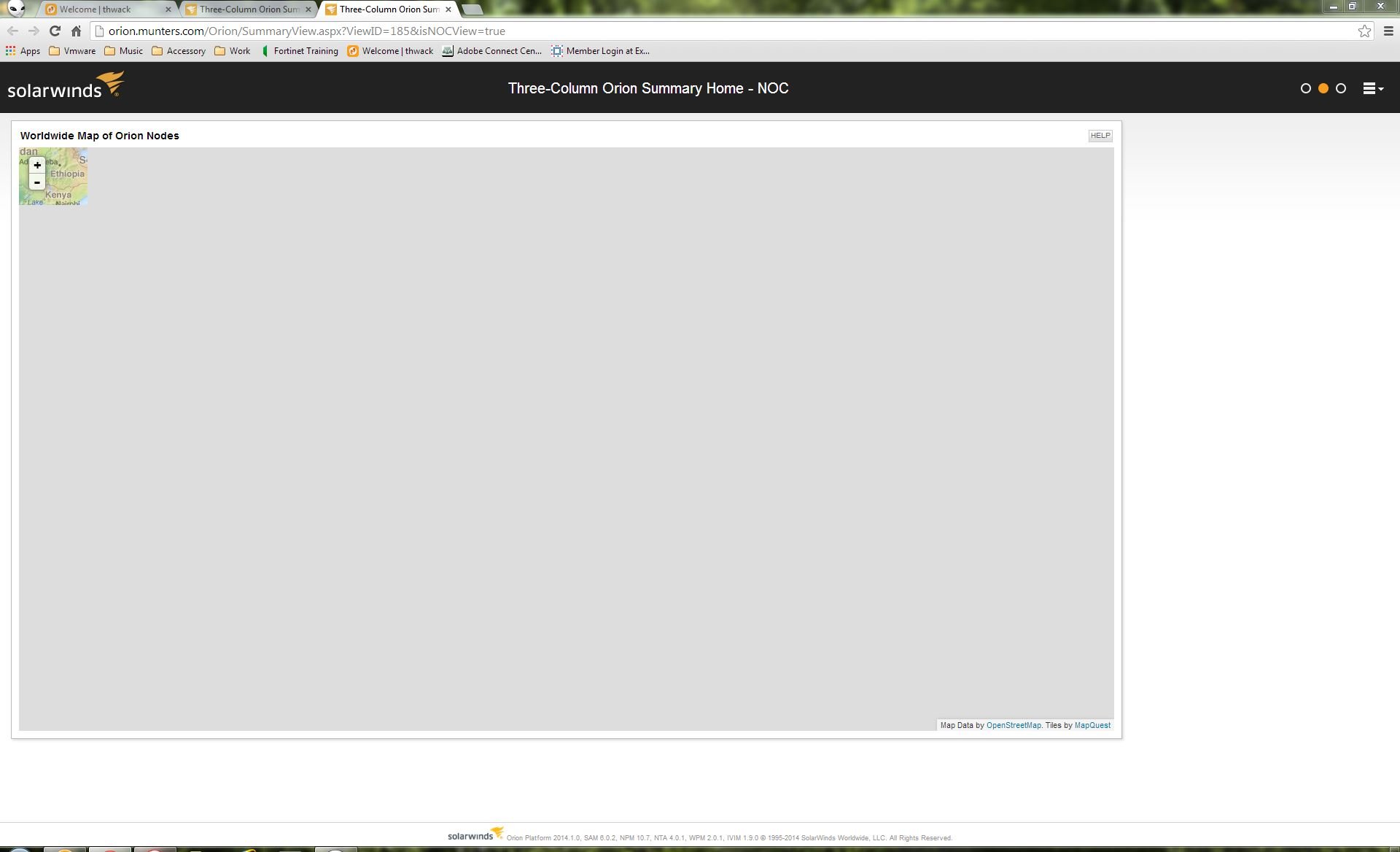1400x852 pixels.
Task: Expand the Work bookmarks folder
Action: (233, 51)
